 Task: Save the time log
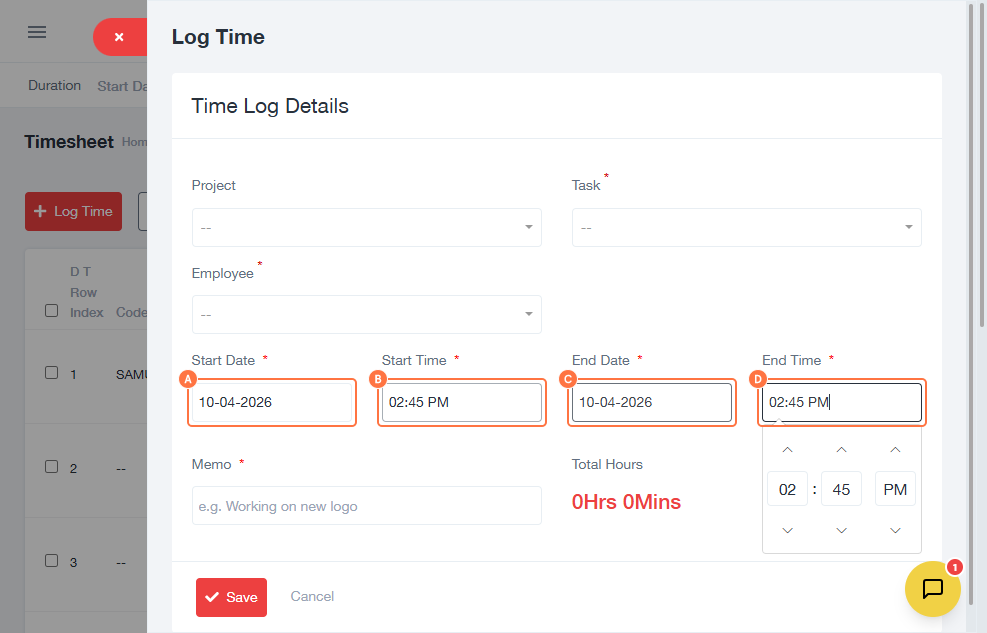coord(231,597)
